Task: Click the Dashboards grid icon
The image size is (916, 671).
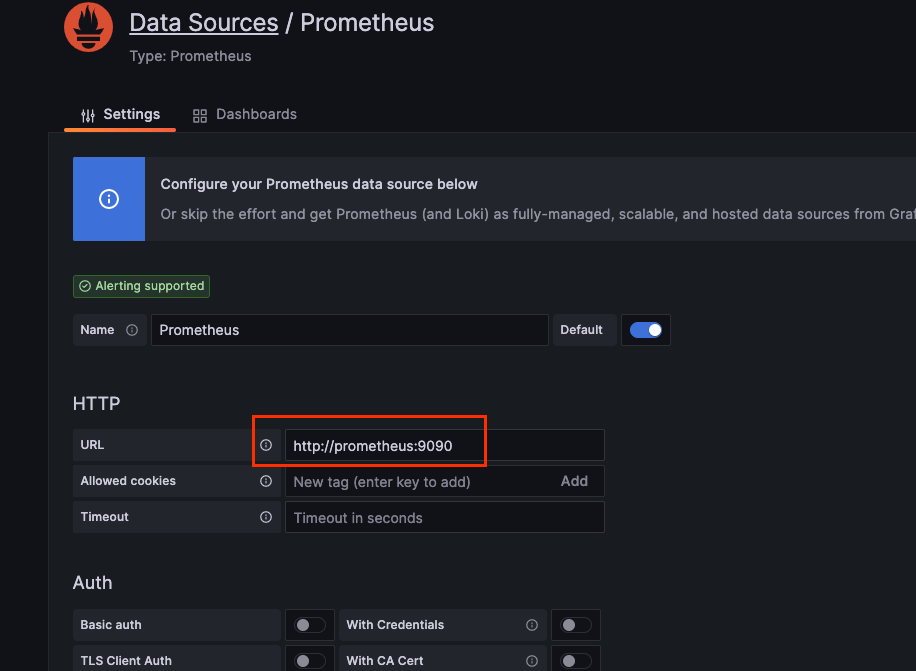Action: (x=200, y=116)
